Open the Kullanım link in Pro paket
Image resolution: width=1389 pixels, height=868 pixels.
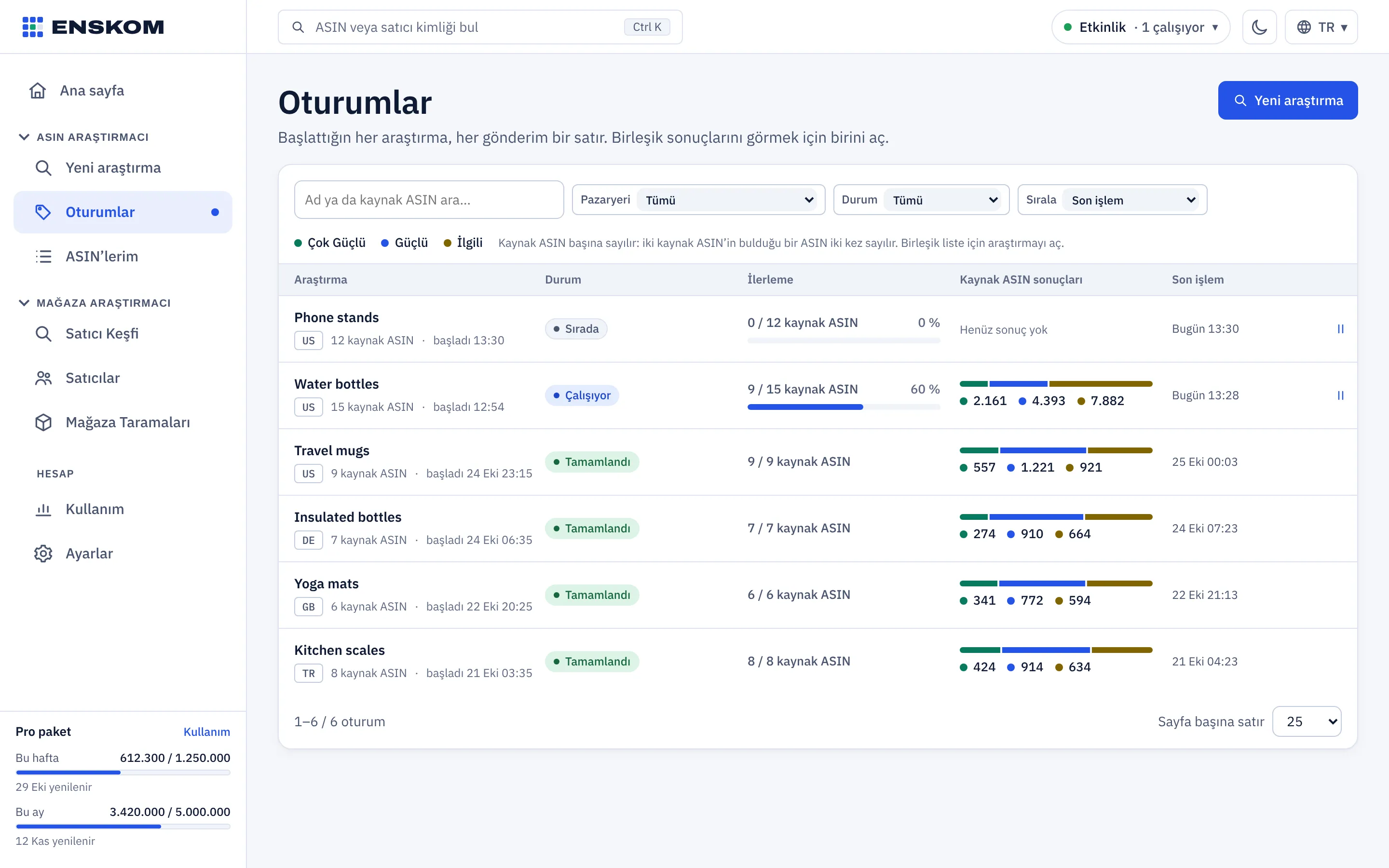point(206,732)
